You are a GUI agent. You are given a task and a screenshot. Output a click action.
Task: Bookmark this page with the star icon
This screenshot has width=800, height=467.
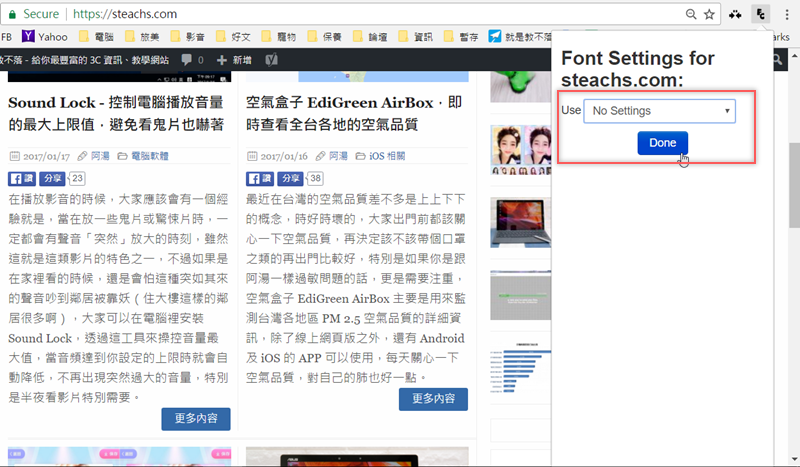click(x=709, y=14)
